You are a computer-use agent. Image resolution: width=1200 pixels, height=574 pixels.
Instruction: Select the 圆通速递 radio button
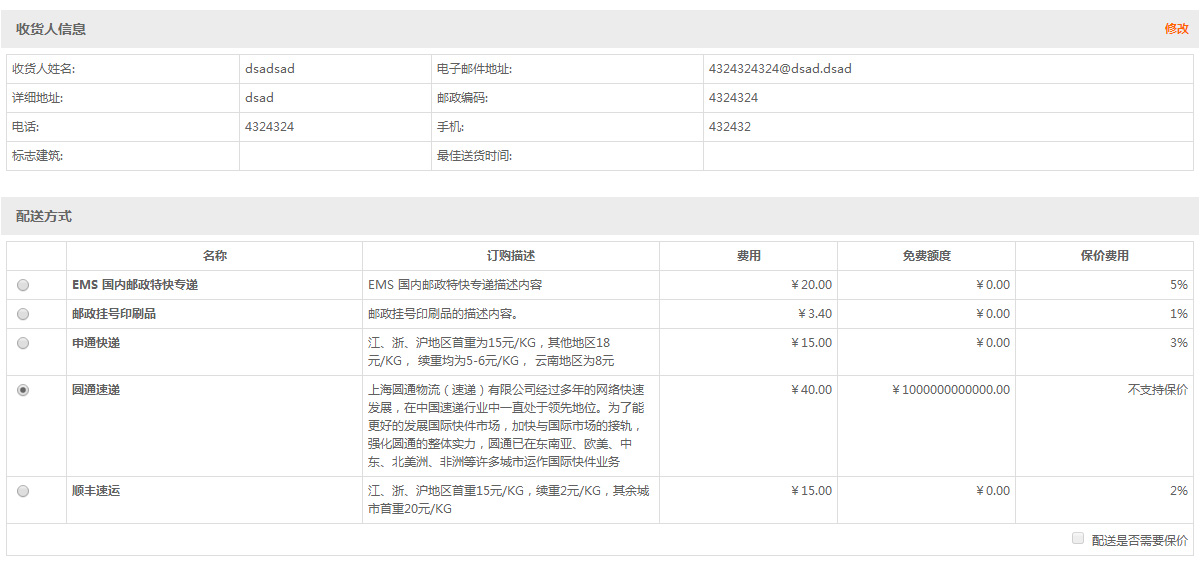(23, 390)
